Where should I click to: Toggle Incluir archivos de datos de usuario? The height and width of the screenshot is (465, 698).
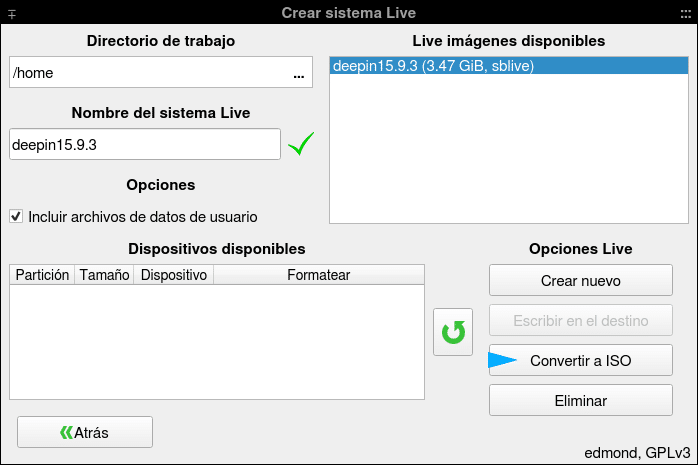[16, 217]
